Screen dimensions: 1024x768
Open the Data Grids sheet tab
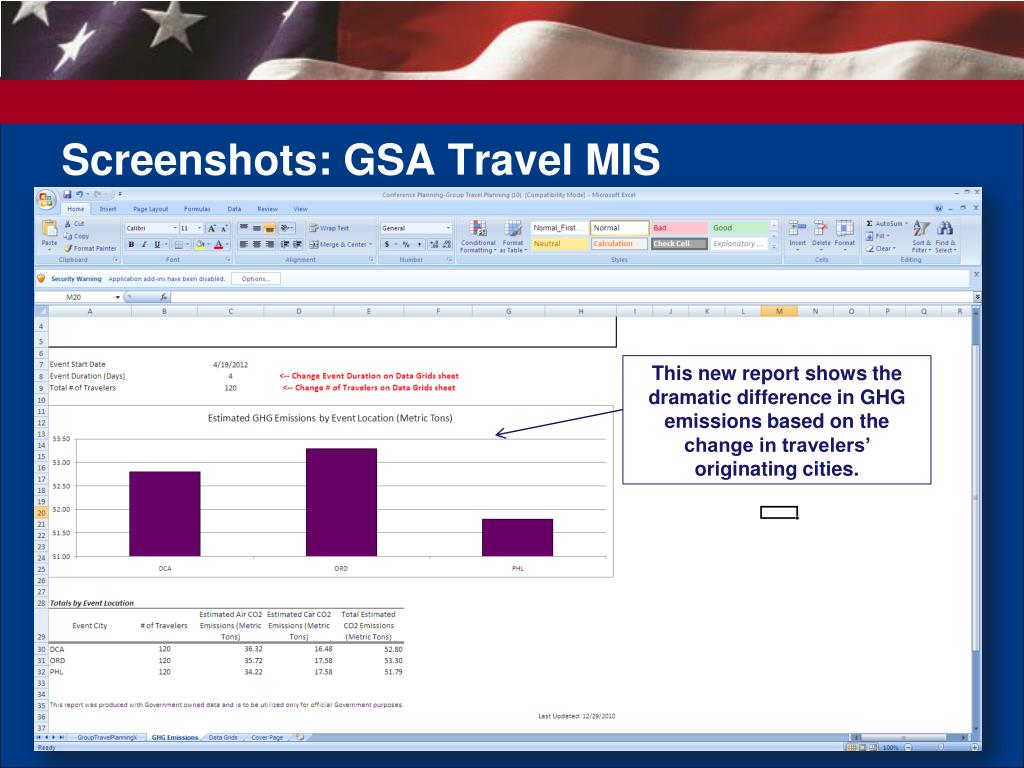point(223,737)
